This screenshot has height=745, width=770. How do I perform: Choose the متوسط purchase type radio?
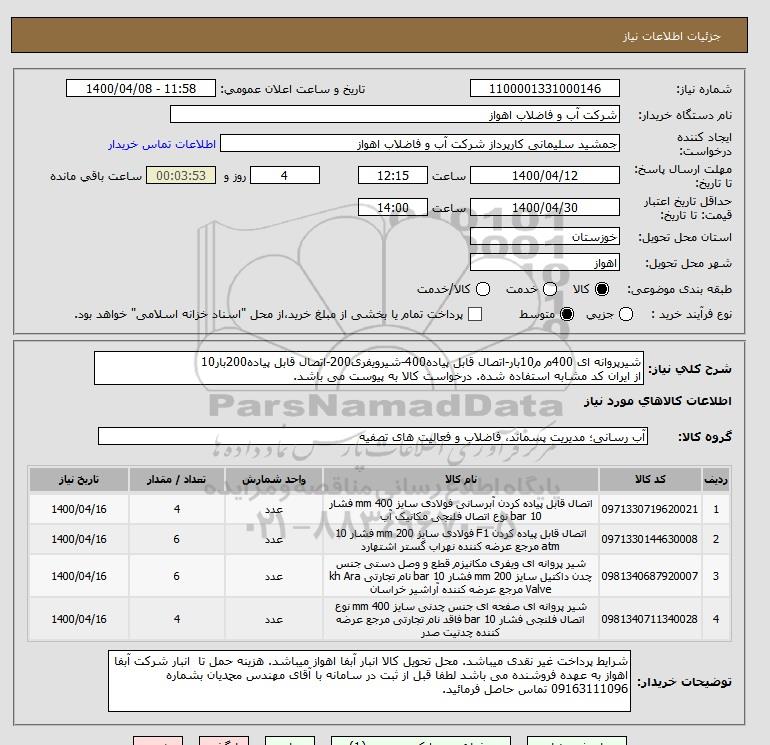[567, 314]
